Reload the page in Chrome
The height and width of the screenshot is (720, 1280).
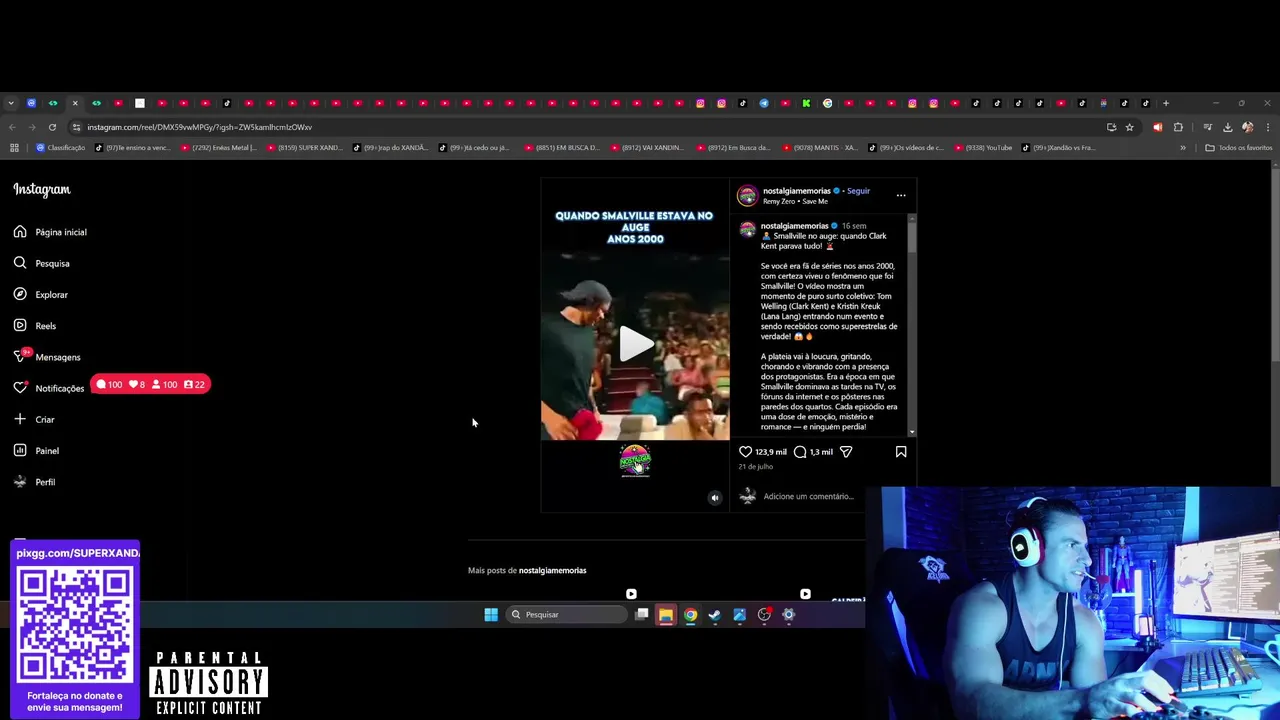pyautogui.click(x=52, y=127)
